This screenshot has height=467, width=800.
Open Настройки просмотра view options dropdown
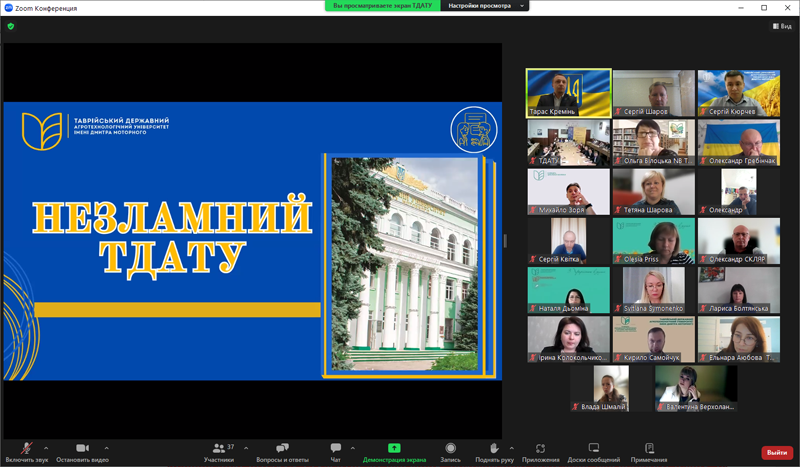tap(485, 6)
